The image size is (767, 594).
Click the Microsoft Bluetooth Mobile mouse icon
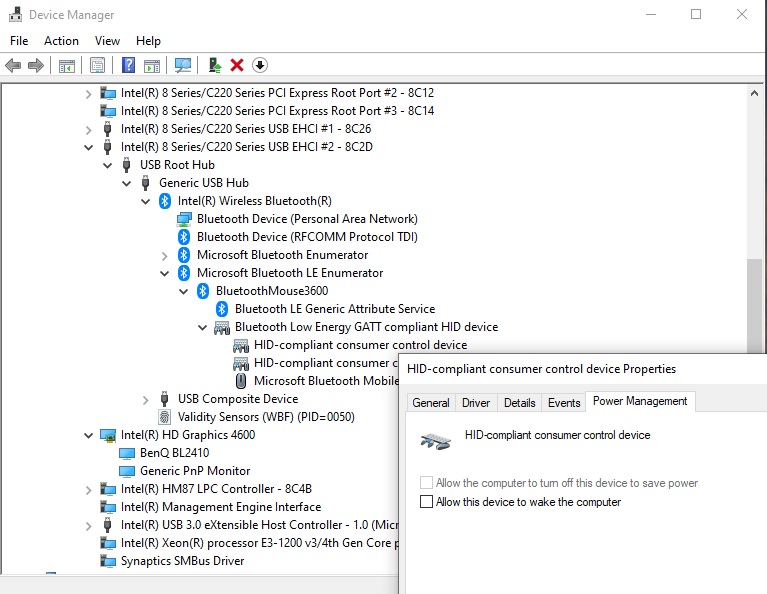click(x=241, y=381)
